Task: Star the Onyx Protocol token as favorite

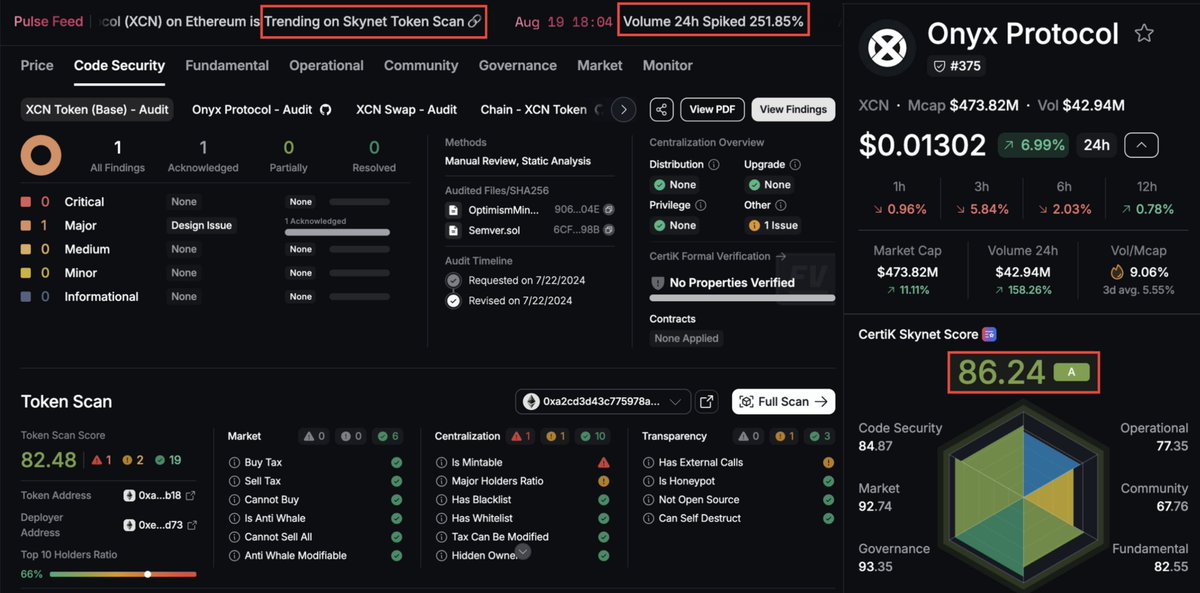Action: click(x=1144, y=33)
